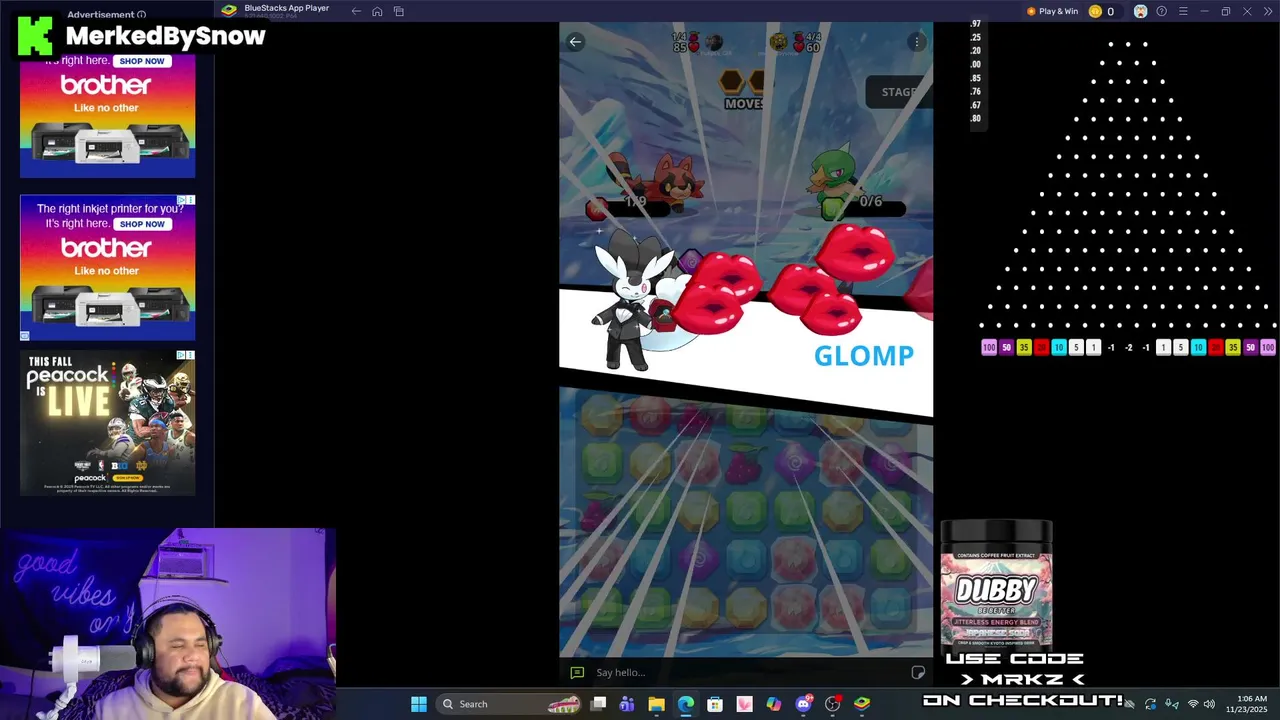Screen dimensions: 1280x720
Task: Open Task View on the taskbar
Action: pyautogui.click(x=598, y=704)
